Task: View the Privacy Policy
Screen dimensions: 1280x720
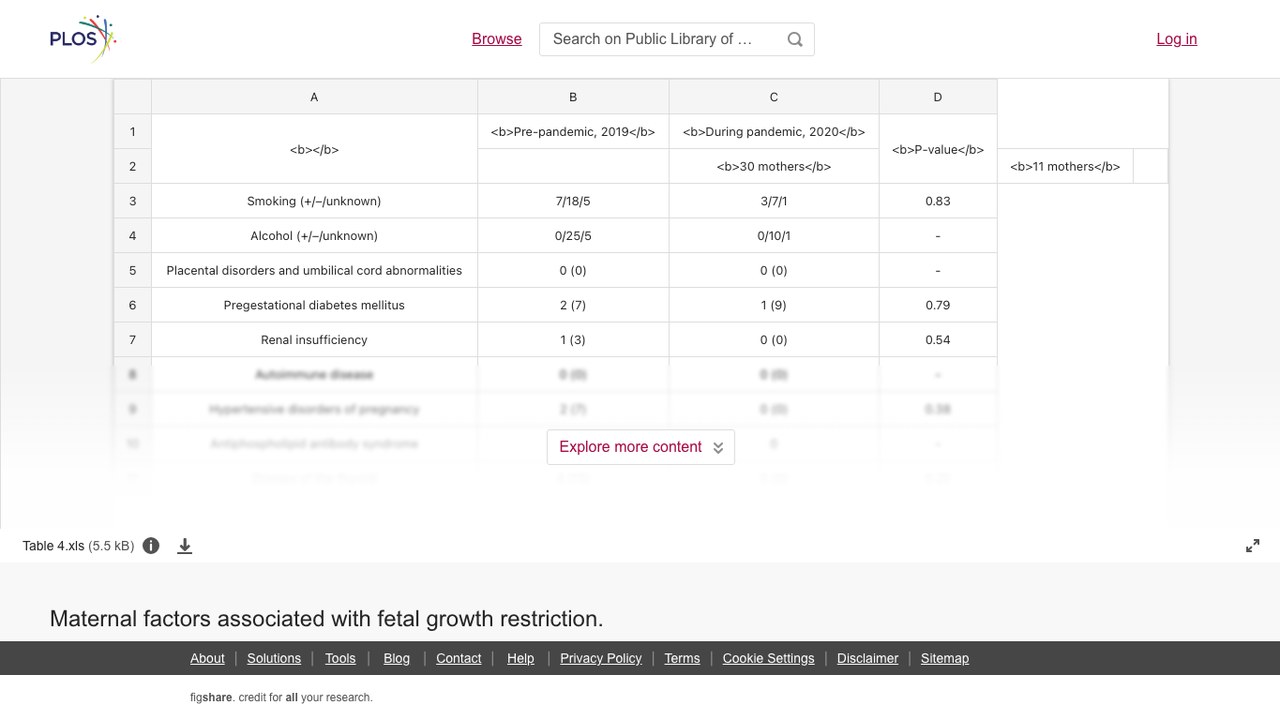Action: [601, 658]
